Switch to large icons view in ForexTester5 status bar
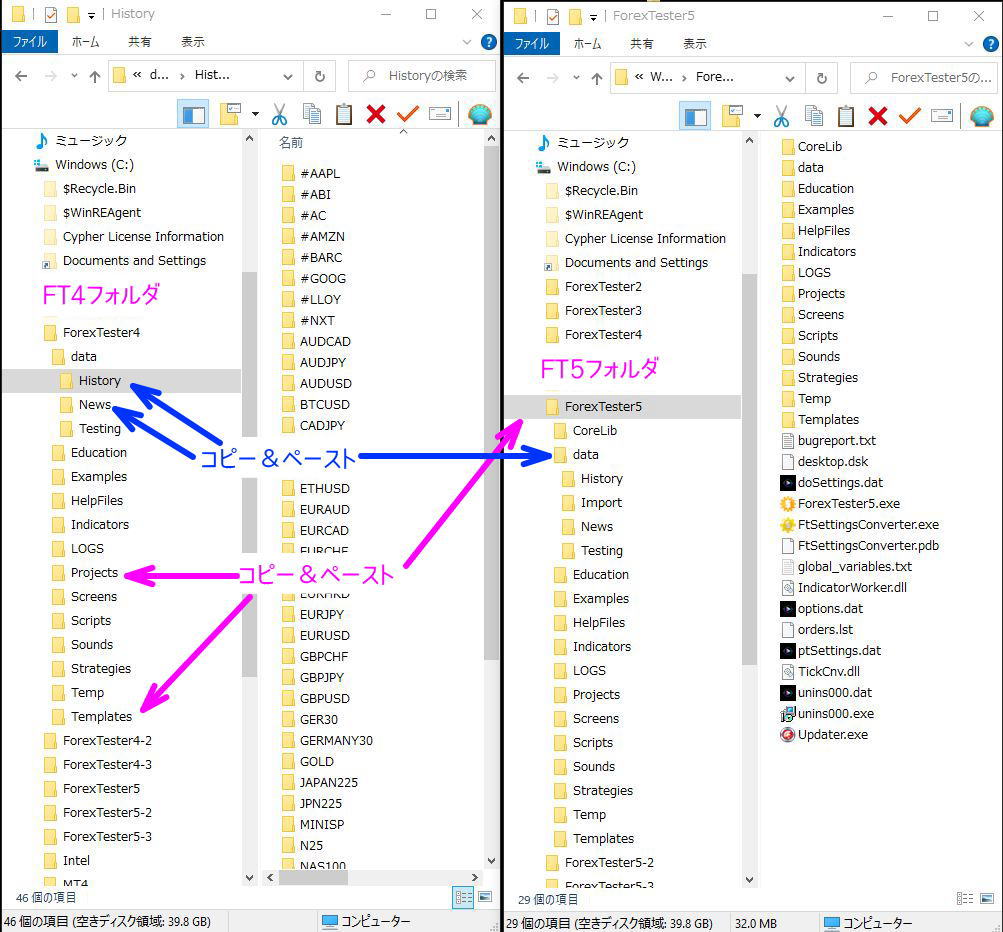1003x932 pixels. click(x=987, y=899)
